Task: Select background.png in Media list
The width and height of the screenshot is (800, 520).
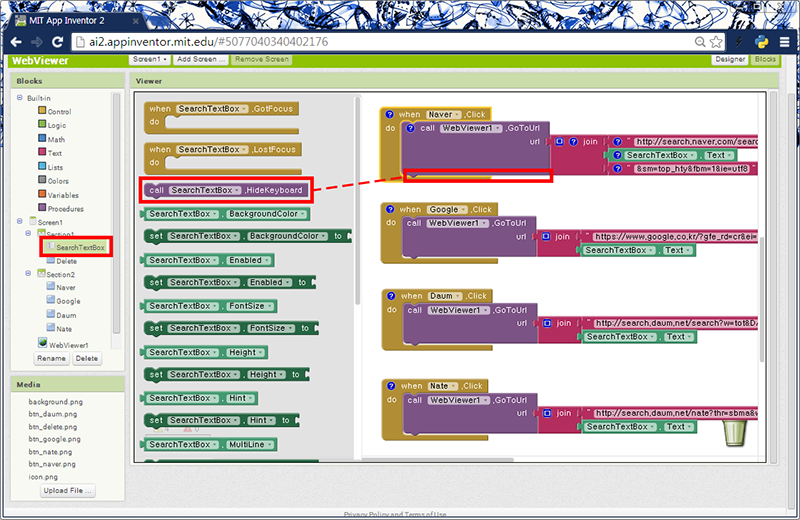Action: click(55, 402)
